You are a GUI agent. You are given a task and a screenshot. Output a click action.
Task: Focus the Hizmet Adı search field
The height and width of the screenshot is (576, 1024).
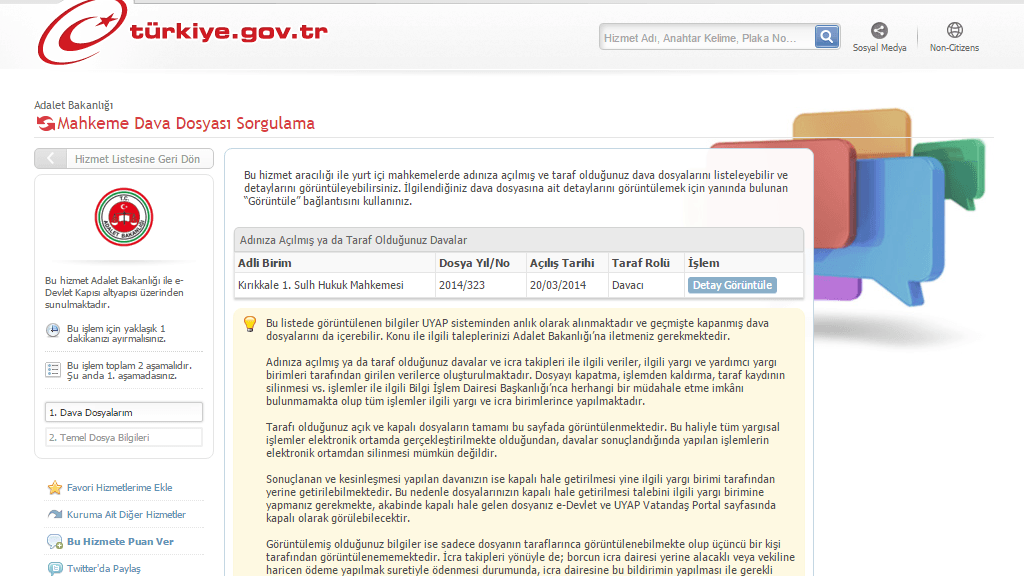coord(707,37)
